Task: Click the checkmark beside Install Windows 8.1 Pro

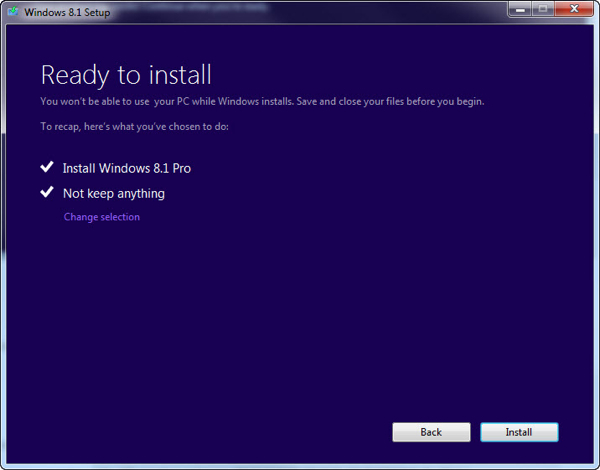Action: [x=47, y=167]
